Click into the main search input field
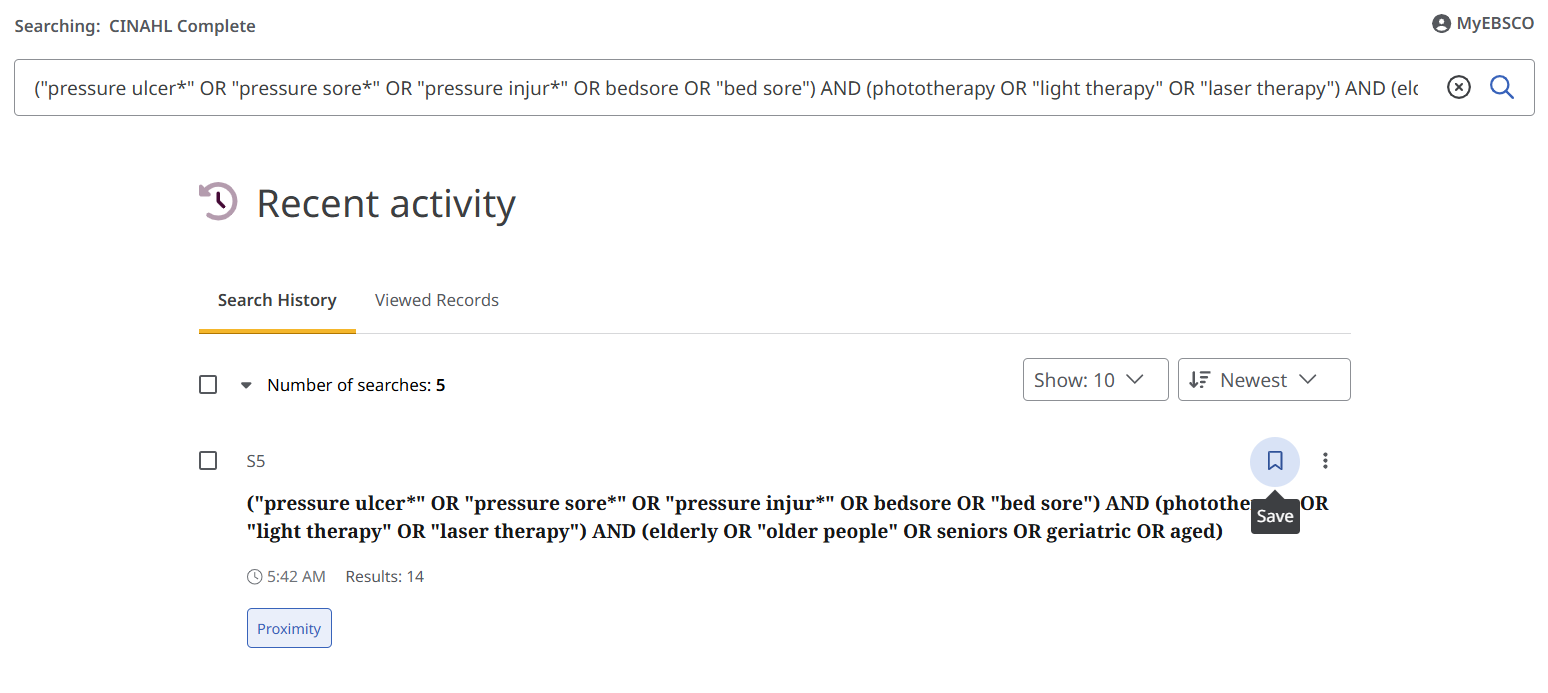 725,88
